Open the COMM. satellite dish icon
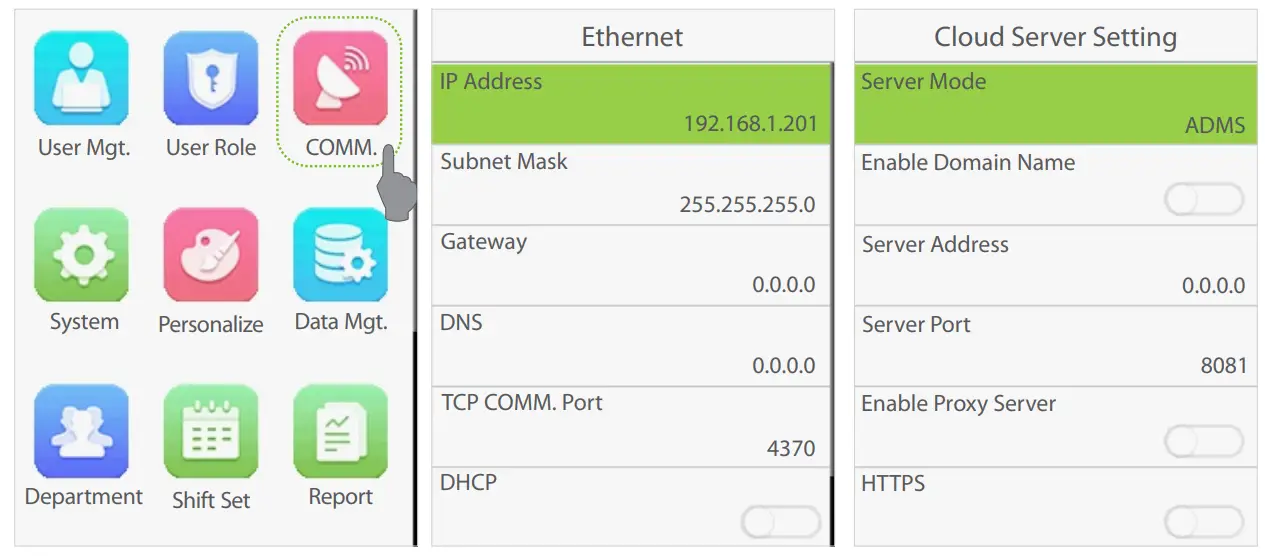This screenshot has width=1265, height=556. click(x=340, y=79)
